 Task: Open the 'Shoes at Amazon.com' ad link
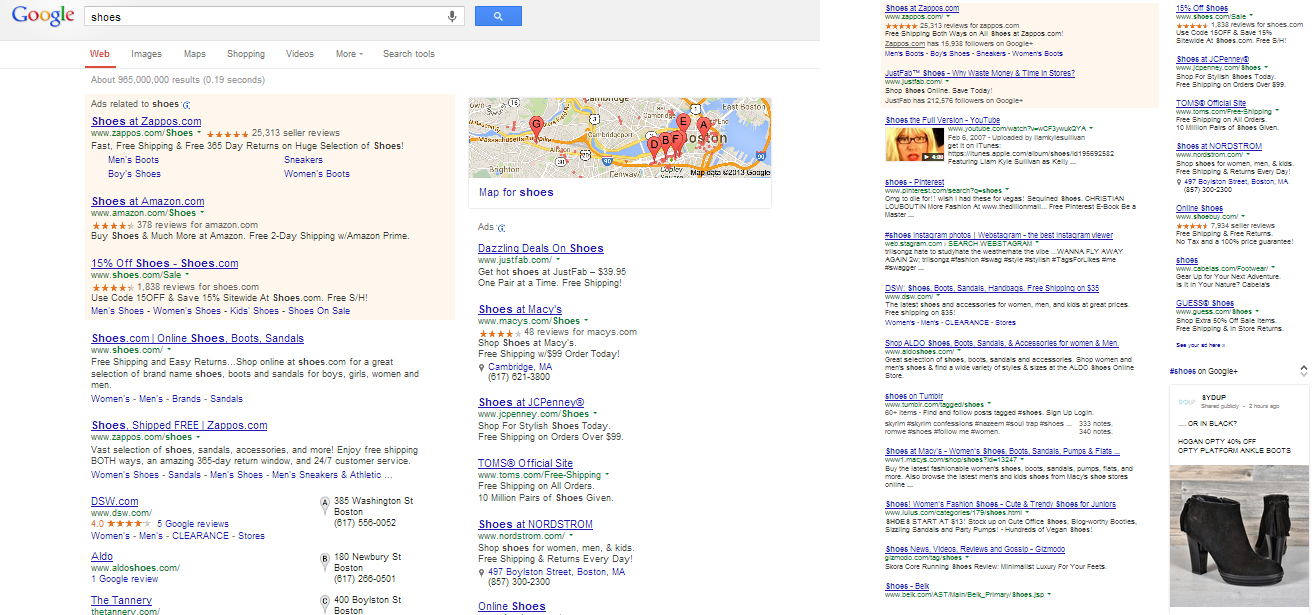(x=148, y=201)
